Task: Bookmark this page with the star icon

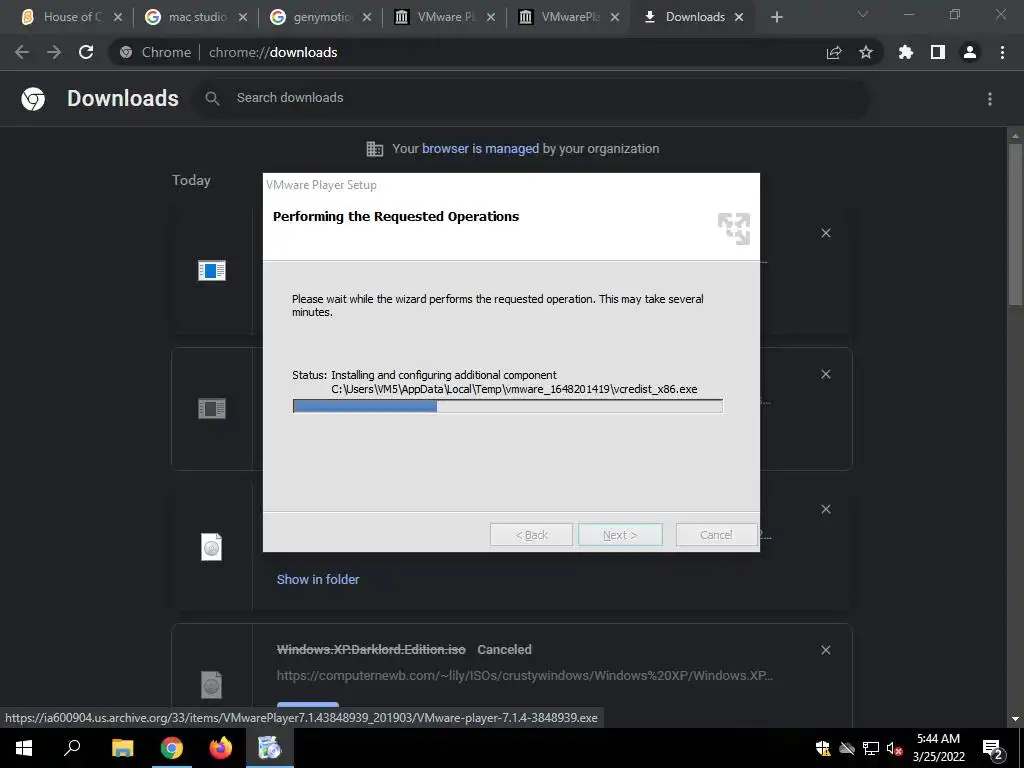Action: click(866, 52)
